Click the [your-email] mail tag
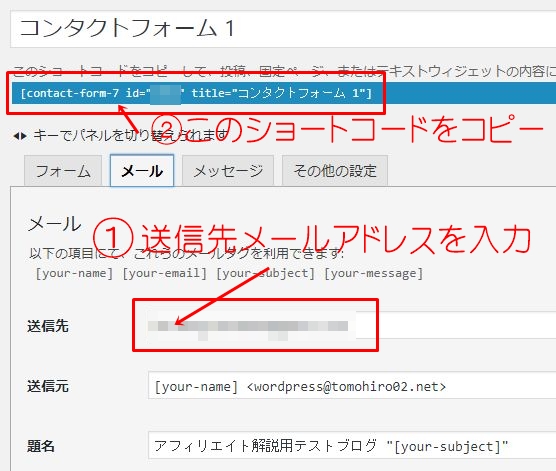Viewport: 556px width, 471px height. point(164,273)
